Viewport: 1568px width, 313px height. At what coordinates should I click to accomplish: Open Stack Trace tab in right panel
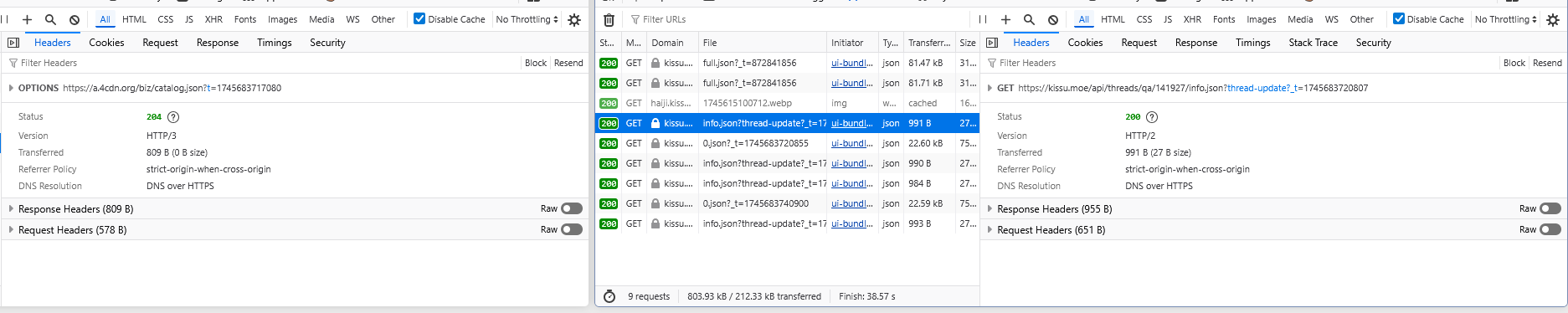point(1313,43)
